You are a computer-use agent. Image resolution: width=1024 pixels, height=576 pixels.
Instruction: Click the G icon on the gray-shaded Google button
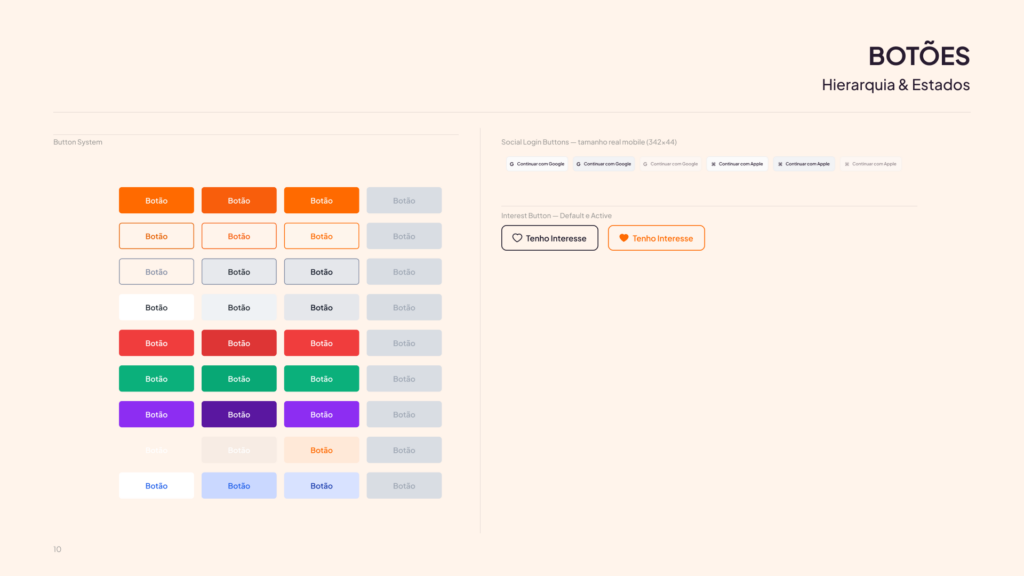tap(578, 164)
